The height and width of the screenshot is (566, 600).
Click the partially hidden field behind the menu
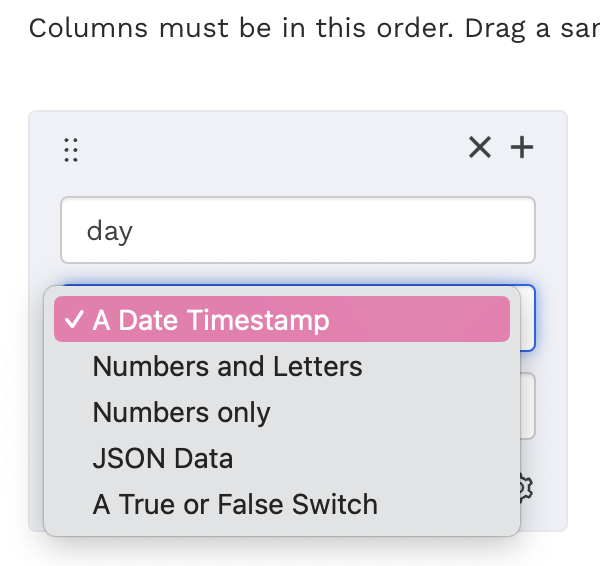[528, 406]
